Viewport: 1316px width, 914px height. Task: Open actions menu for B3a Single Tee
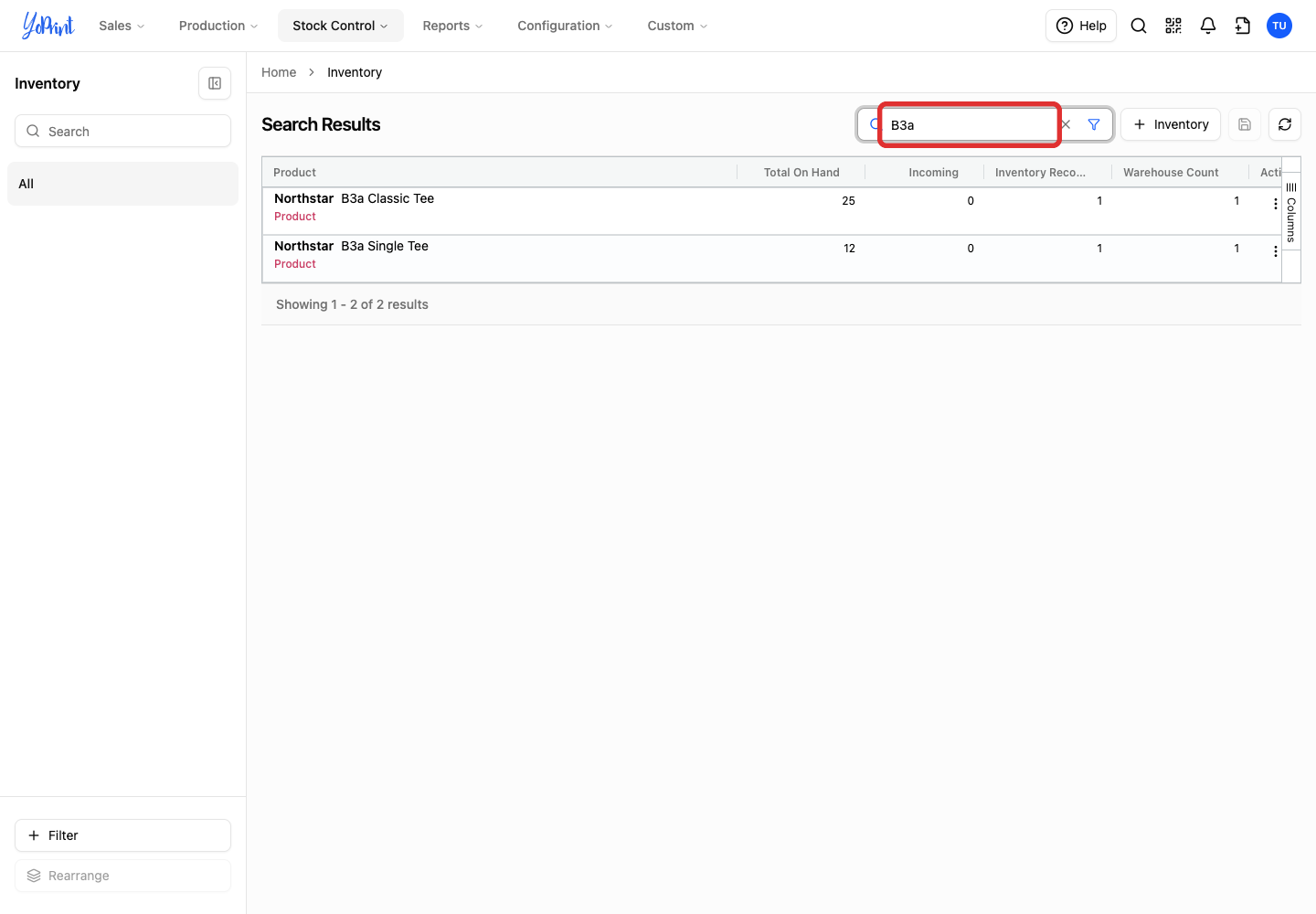coord(1276,251)
